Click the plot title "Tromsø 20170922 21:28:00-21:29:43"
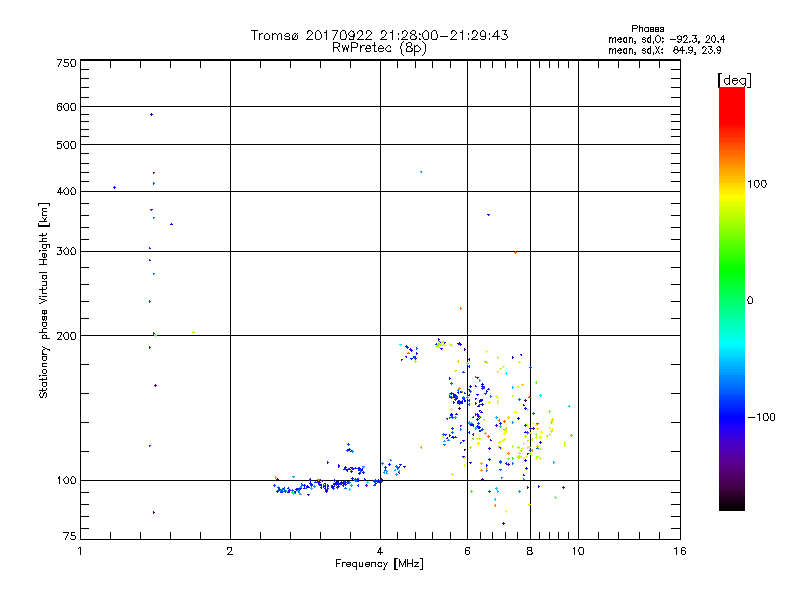Viewport: 800px width, 600px height. coord(379,35)
